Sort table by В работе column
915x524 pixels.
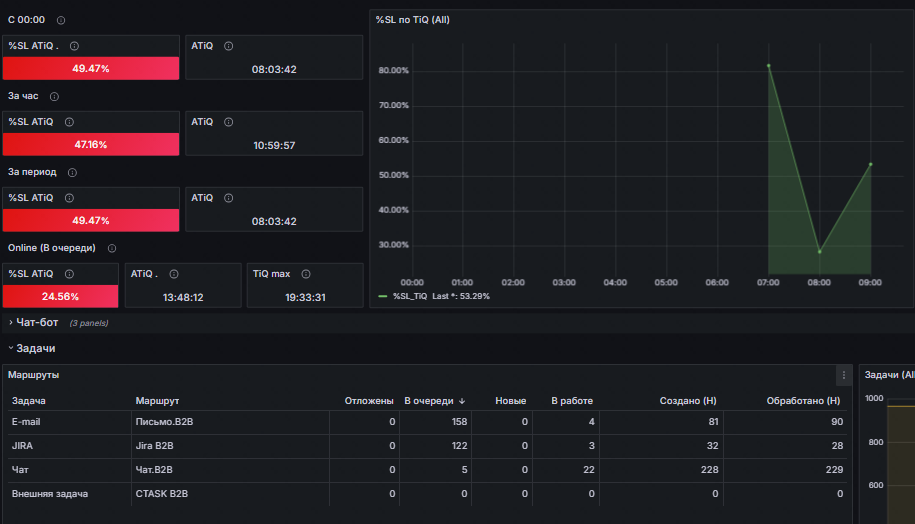(x=572, y=401)
